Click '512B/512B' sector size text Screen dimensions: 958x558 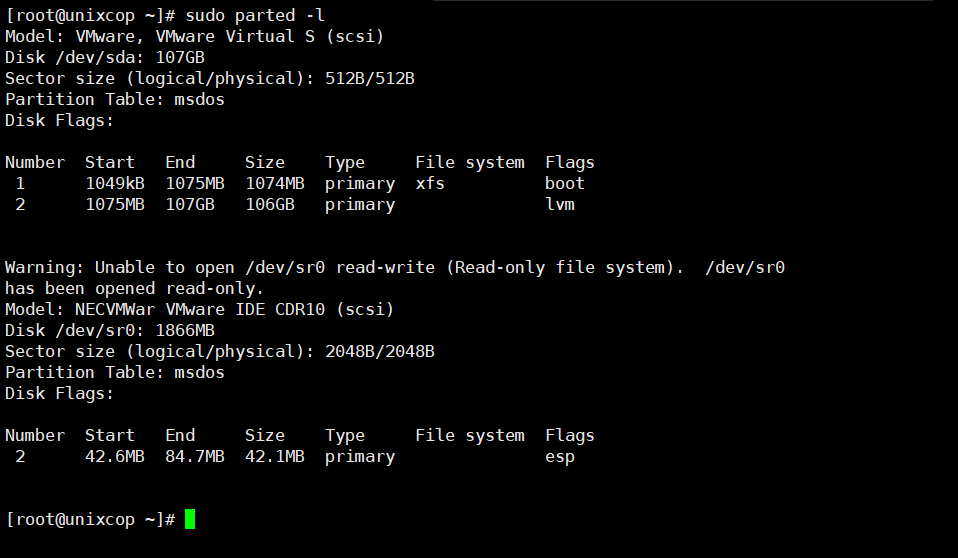(370, 78)
